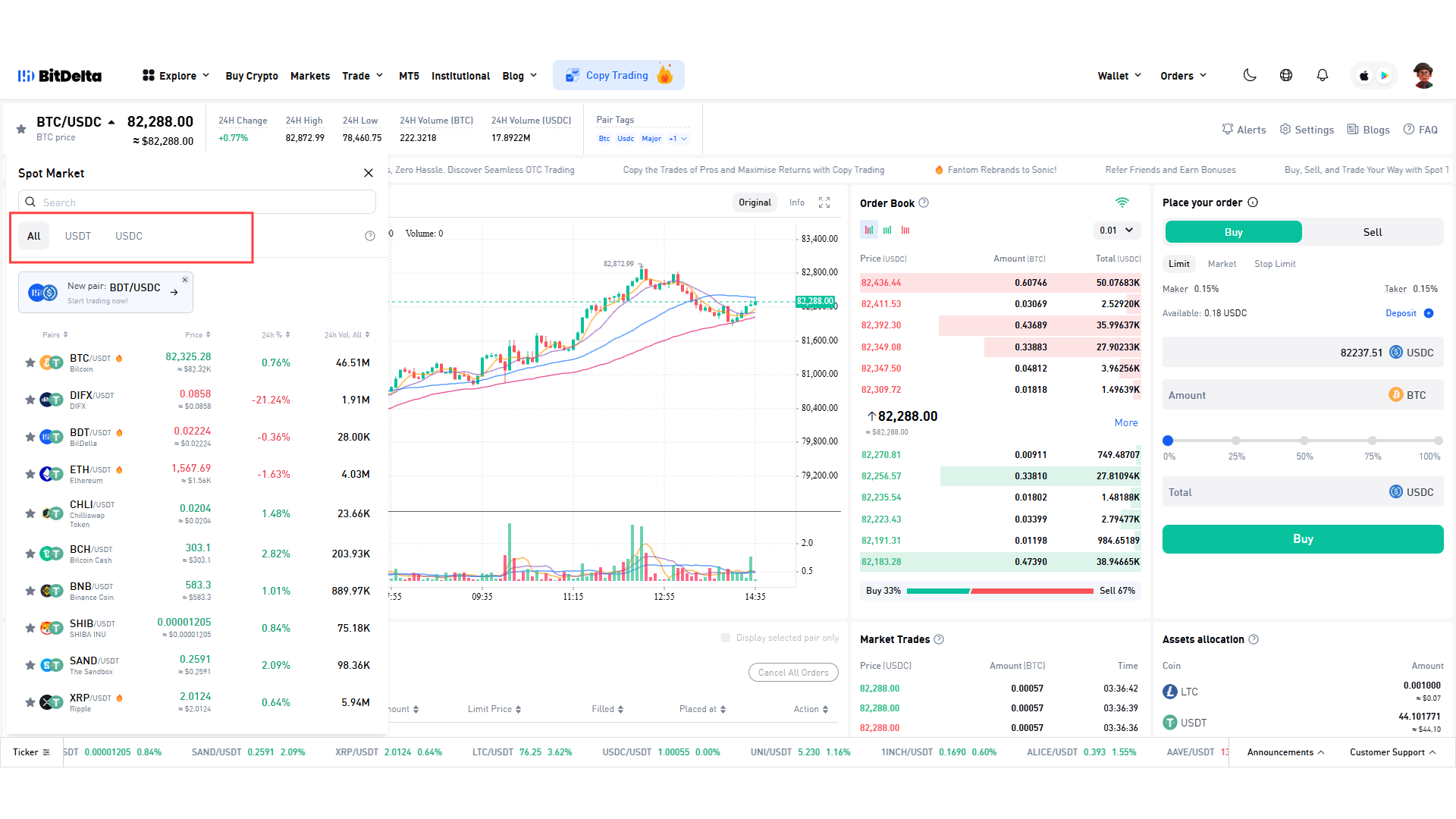This screenshot has height=819, width=1456.
Task: Click the app download Apple/Play icon
Action: click(1374, 75)
